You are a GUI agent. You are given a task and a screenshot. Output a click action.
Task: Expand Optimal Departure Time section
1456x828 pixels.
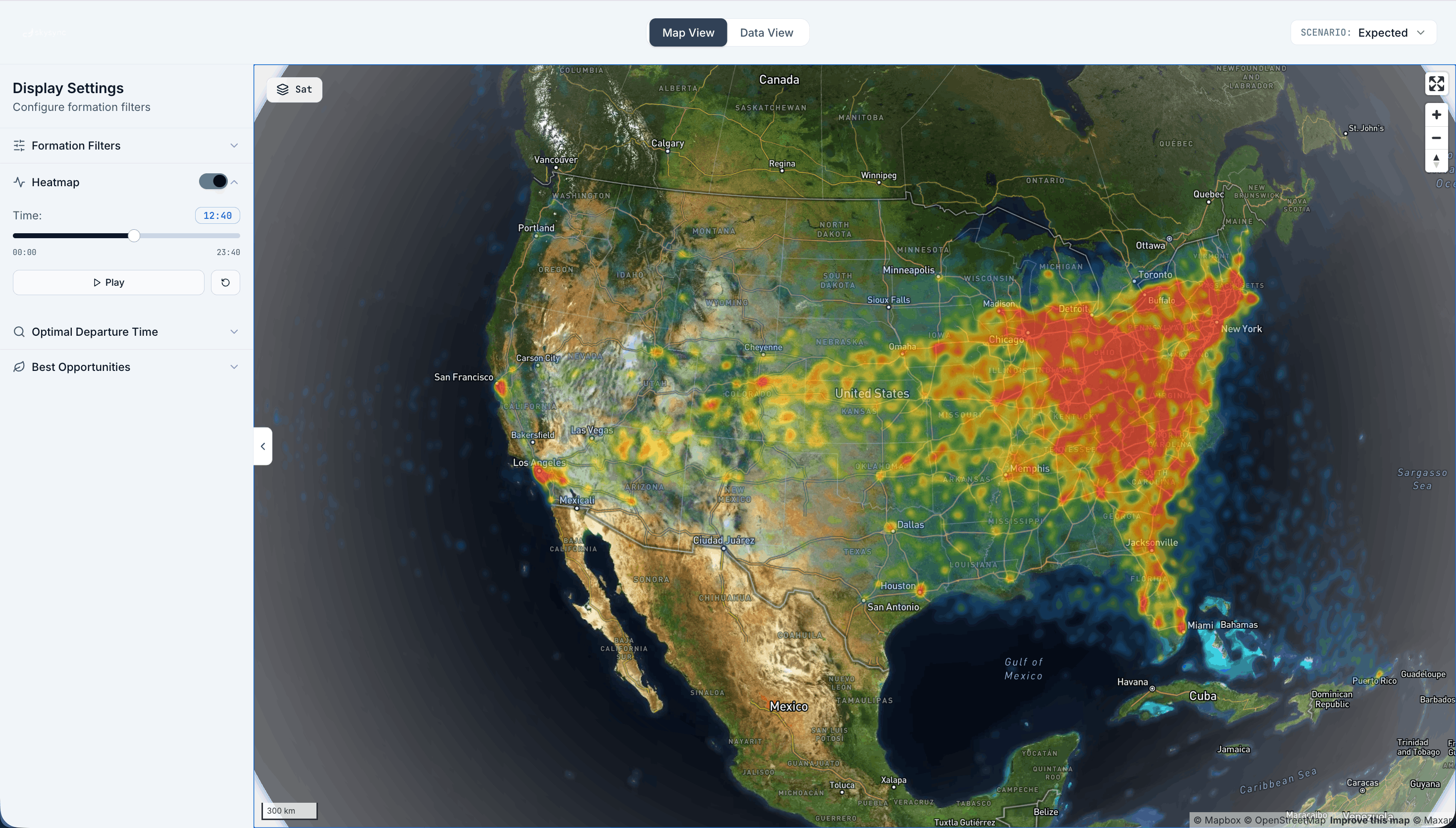(234, 331)
